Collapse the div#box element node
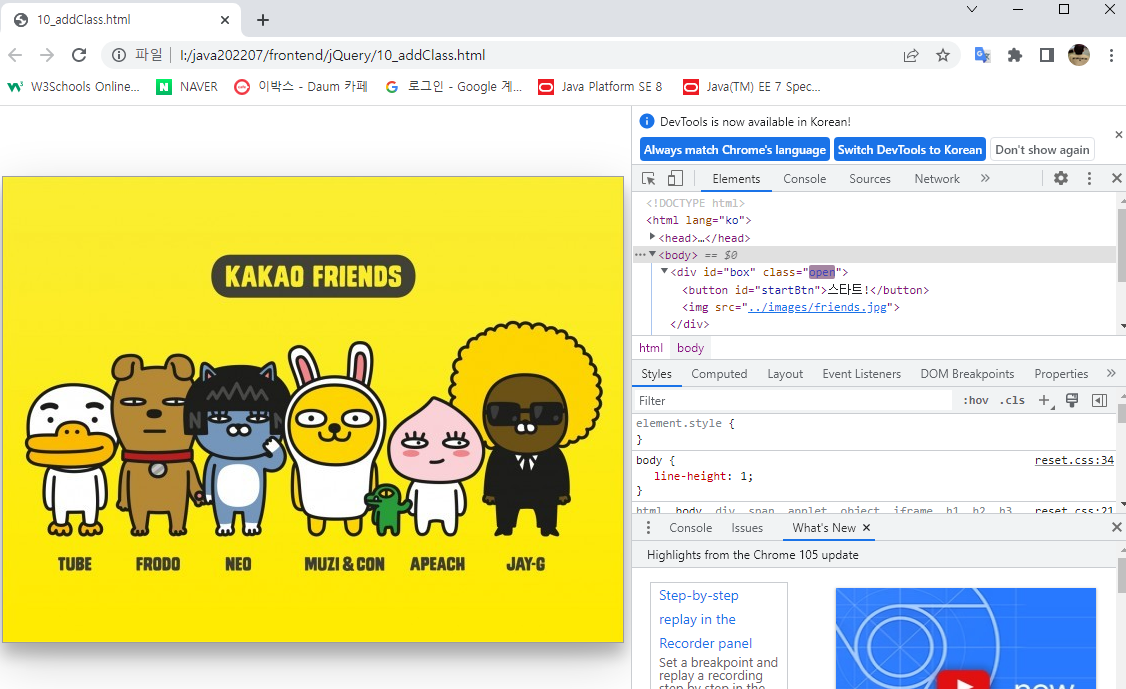This screenshot has width=1126, height=689. [664, 271]
